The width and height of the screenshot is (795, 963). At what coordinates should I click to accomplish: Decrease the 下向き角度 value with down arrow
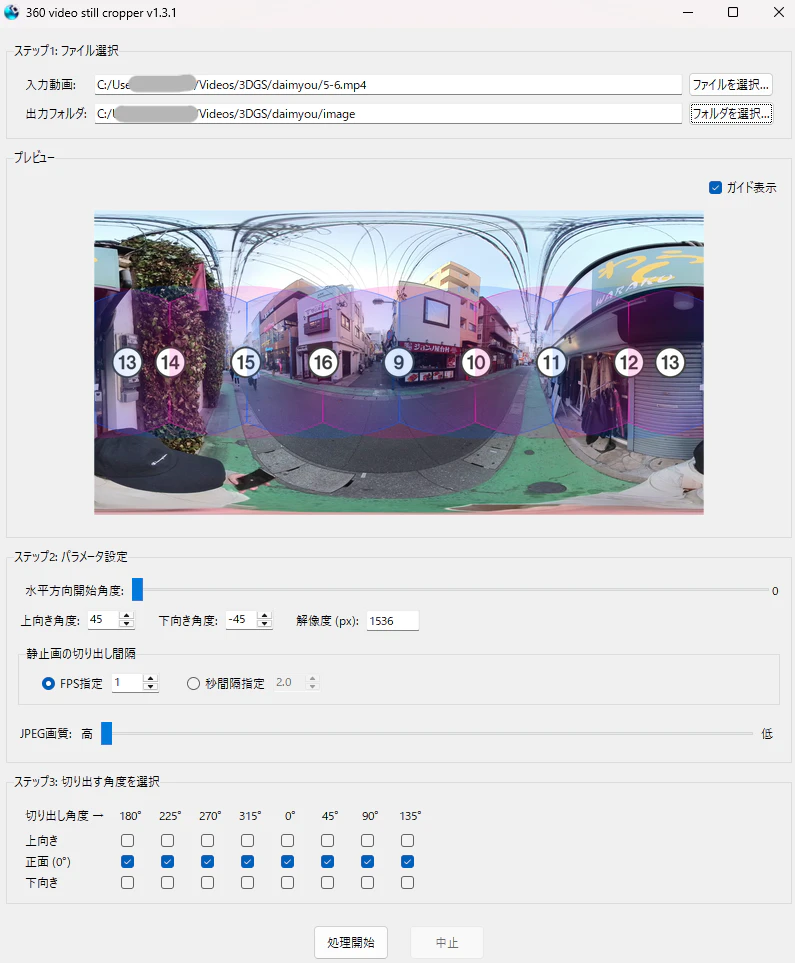(264, 624)
